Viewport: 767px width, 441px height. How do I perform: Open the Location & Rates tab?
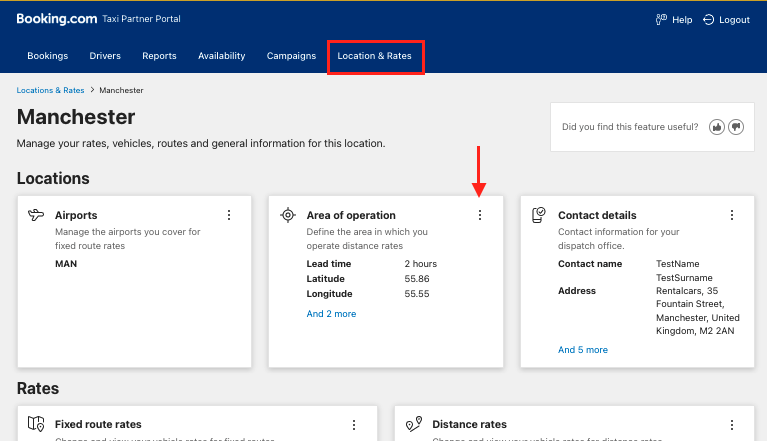374,56
